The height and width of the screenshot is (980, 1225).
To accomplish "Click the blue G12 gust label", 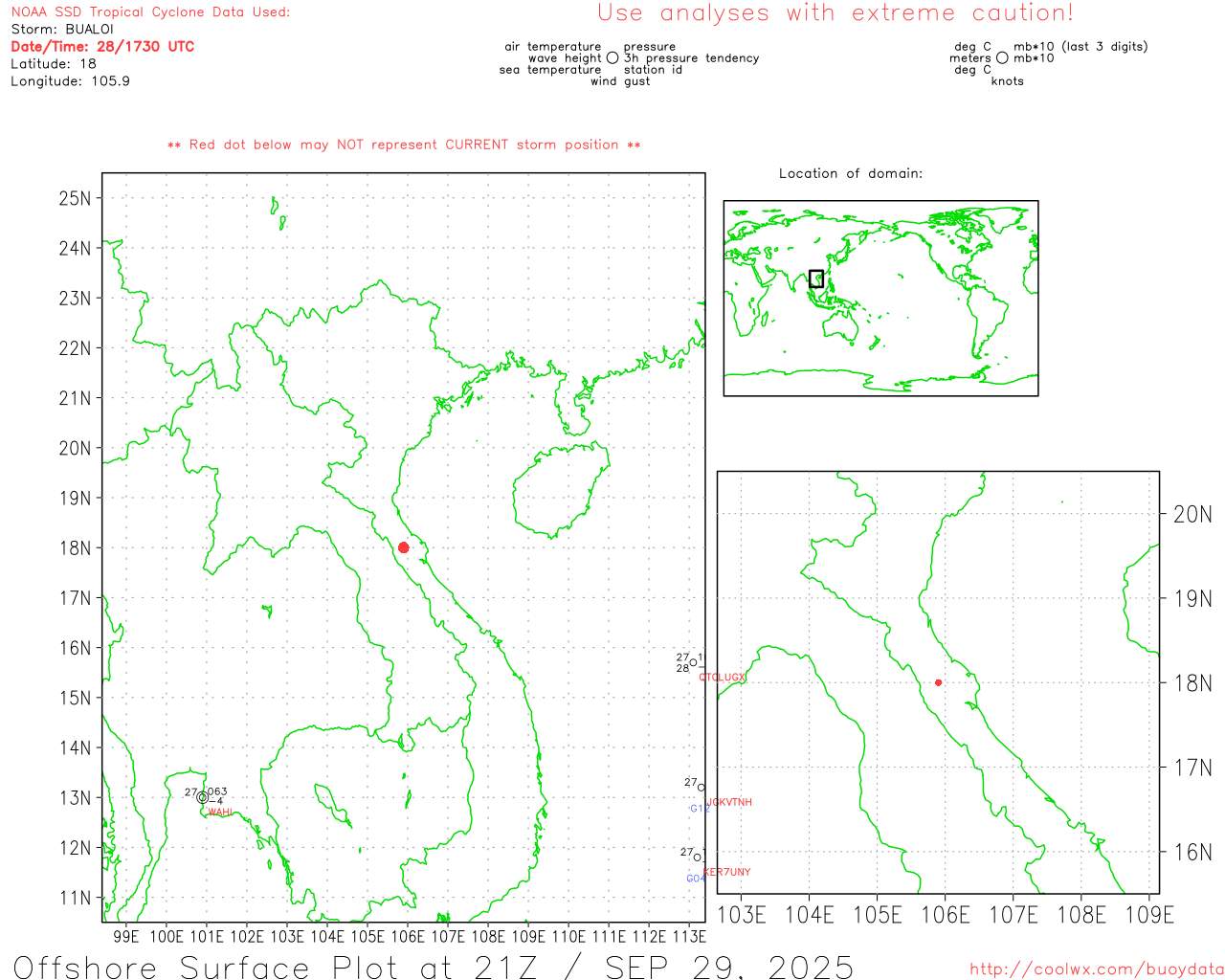I will coord(700,809).
